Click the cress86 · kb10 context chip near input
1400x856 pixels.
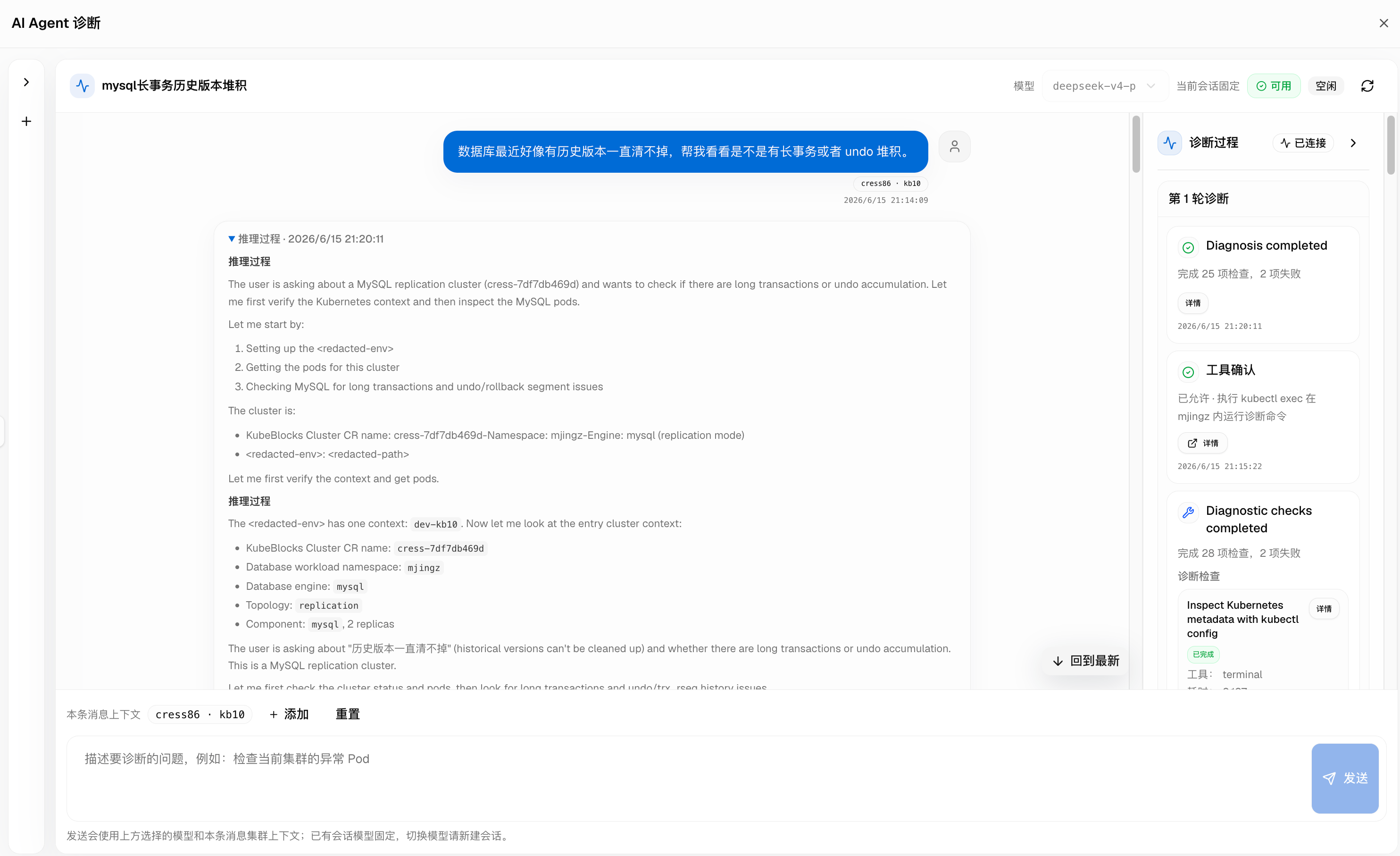tap(200, 714)
